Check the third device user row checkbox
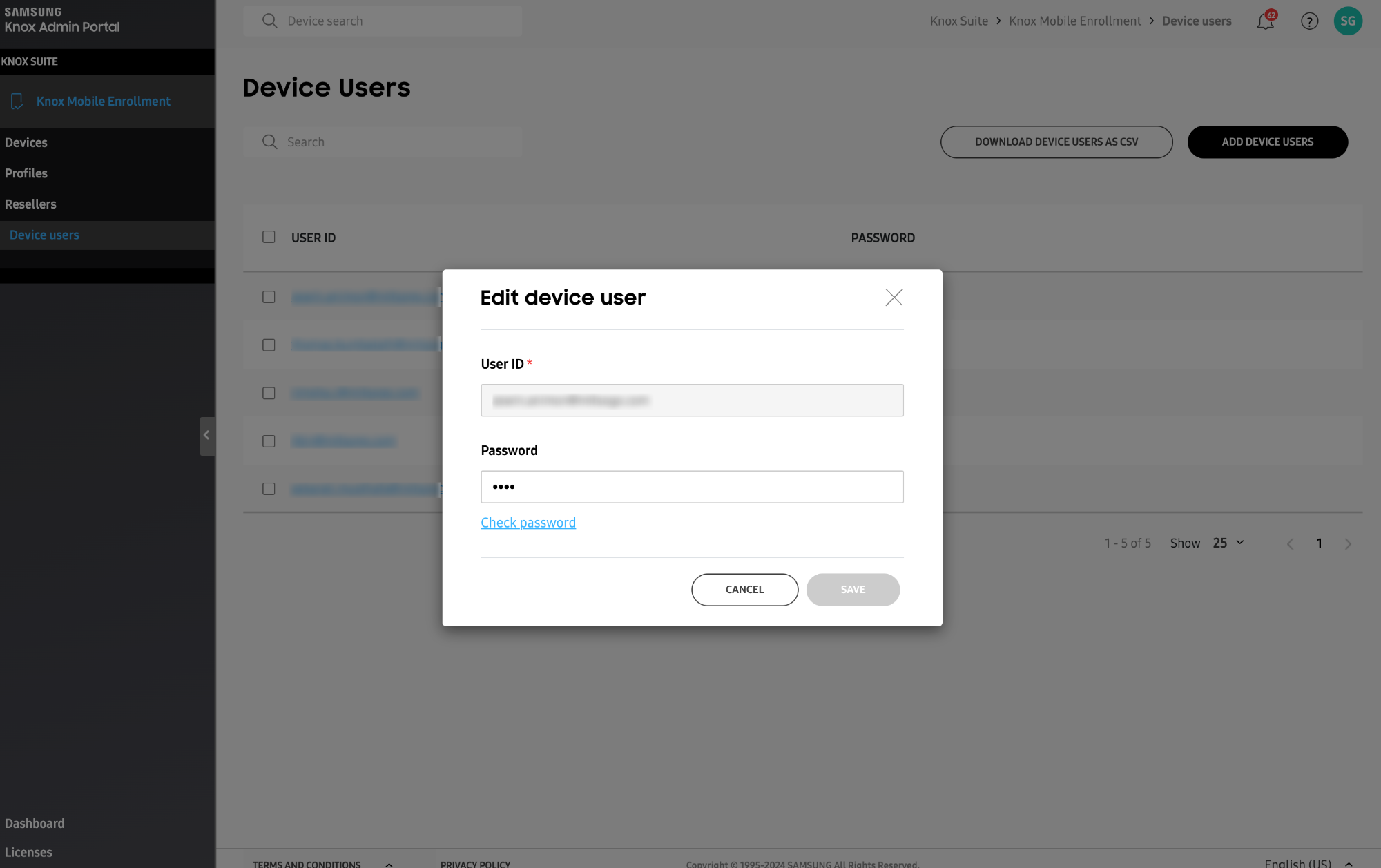The height and width of the screenshot is (868, 1381). [x=269, y=393]
